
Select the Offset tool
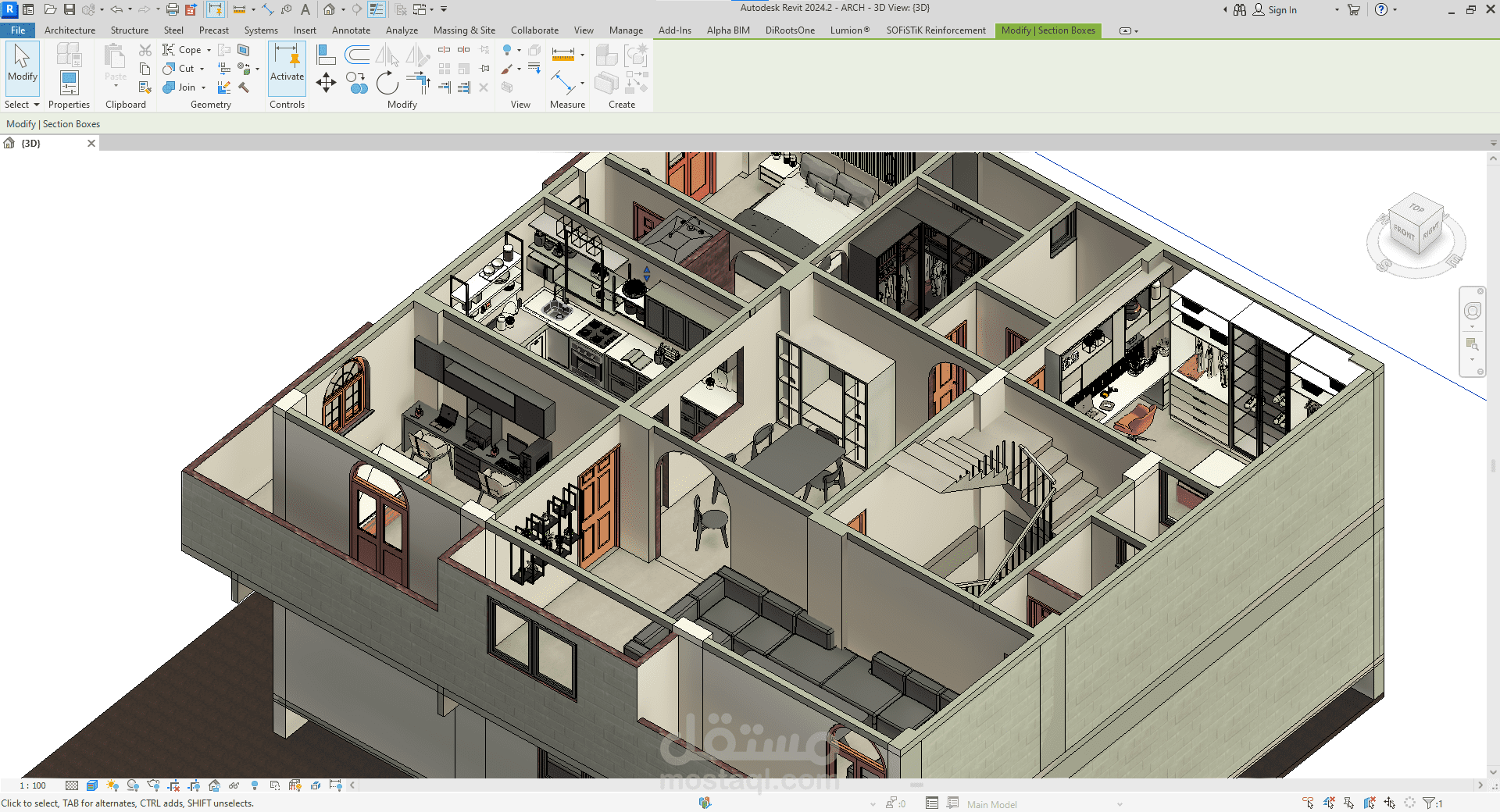[x=357, y=55]
